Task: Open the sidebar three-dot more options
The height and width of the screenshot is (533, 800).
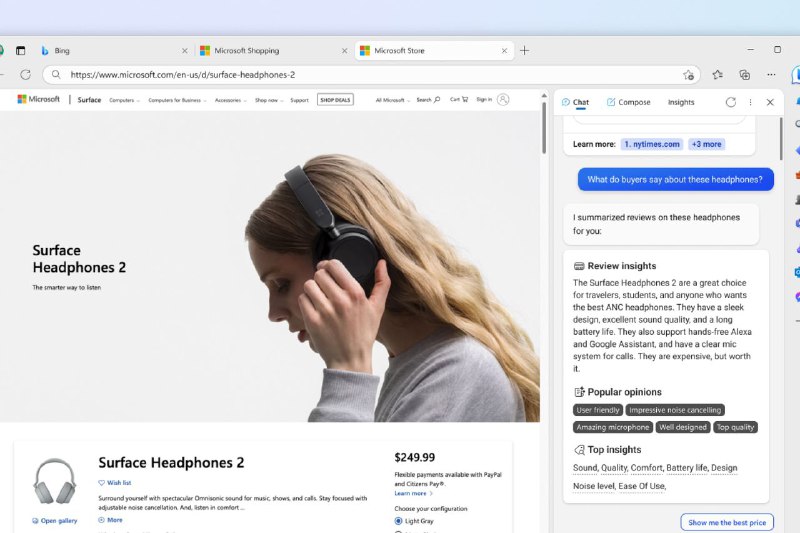Action: [x=750, y=102]
